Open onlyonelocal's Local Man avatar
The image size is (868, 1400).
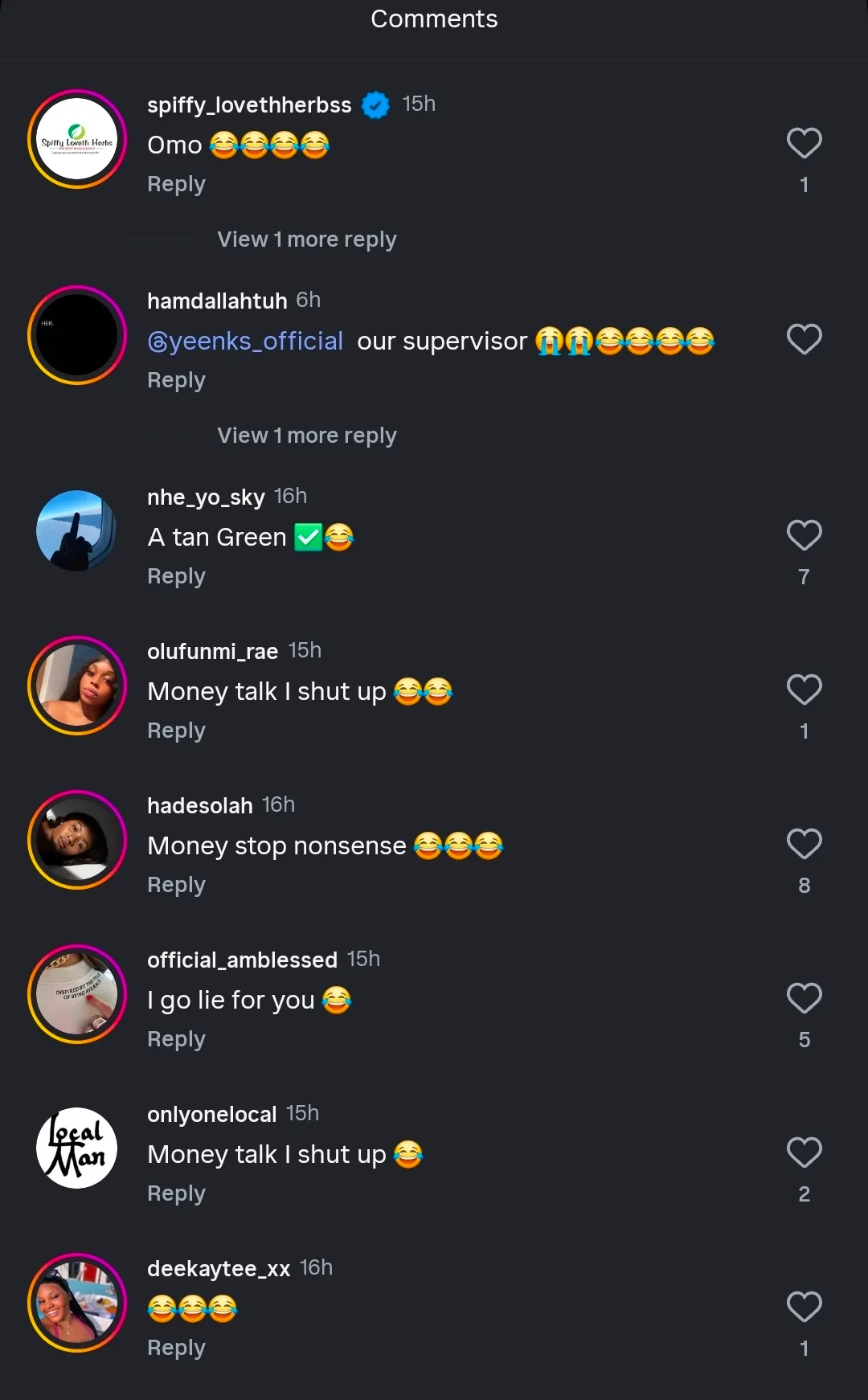(x=77, y=1148)
